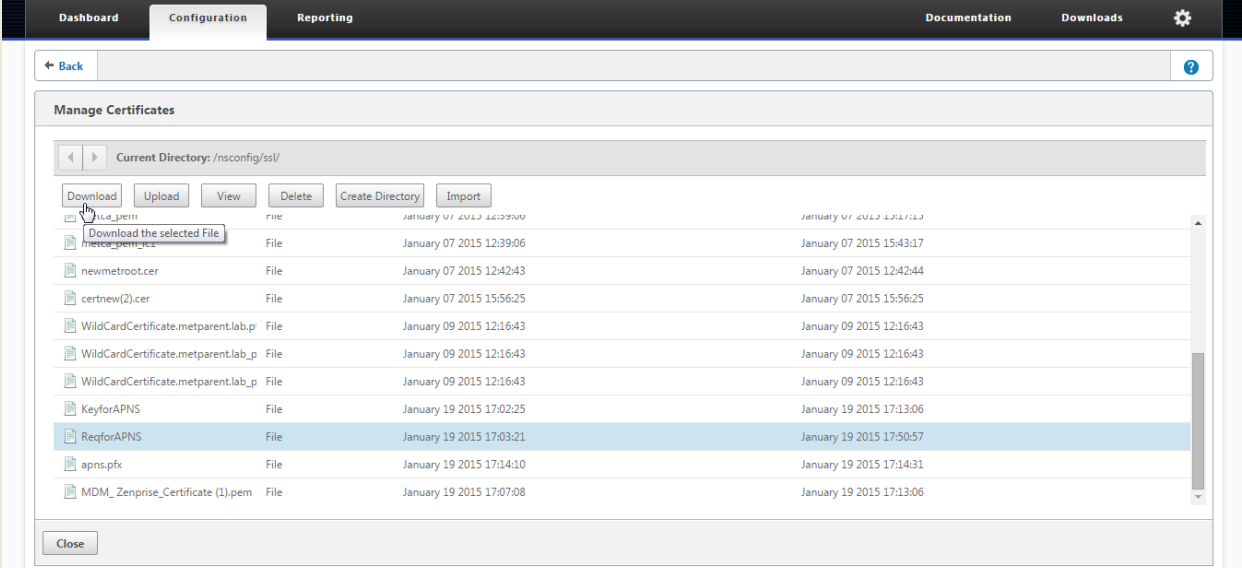Click the file icon beside newmetroot.cer
The height and width of the screenshot is (568, 1242).
[x=70, y=270]
